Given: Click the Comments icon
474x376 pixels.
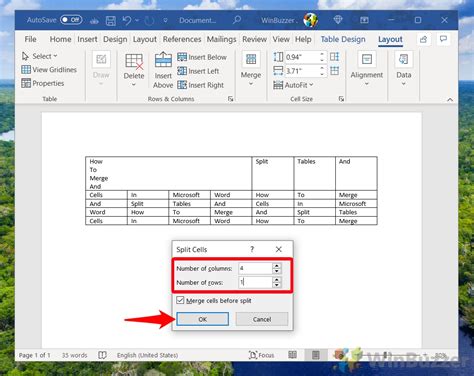Looking at the screenshot, I should point(443,39).
